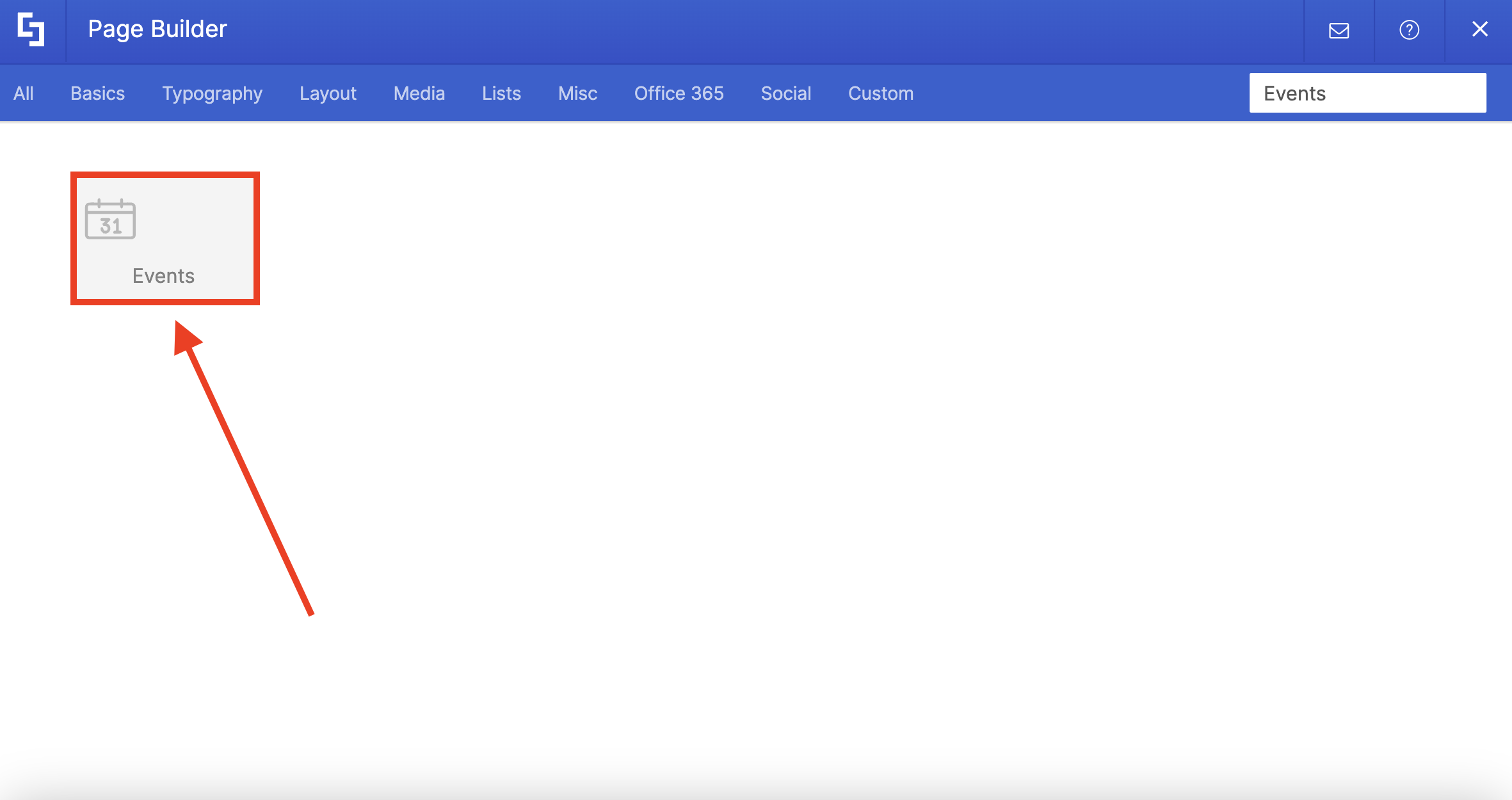1512x800 pixels.
Task: Select the Typography category tab
Action: [x=212, y=93]
